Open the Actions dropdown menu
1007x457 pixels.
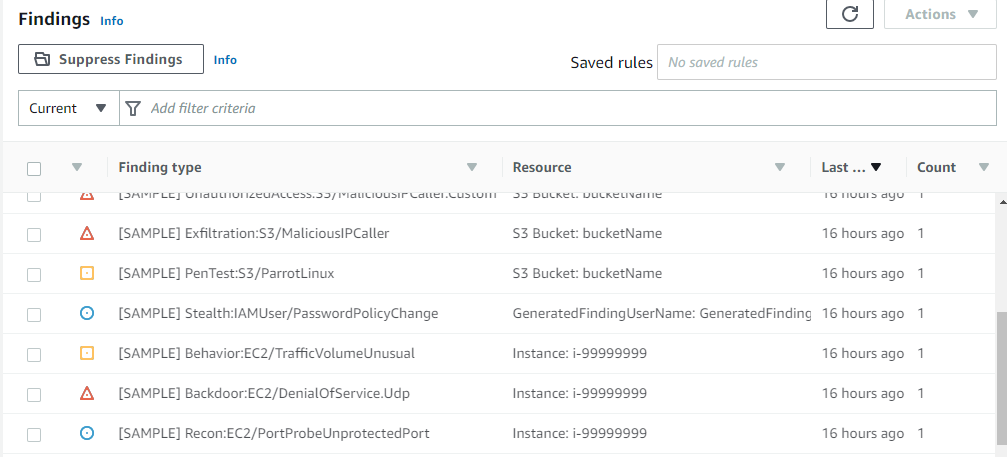(941, 14)
